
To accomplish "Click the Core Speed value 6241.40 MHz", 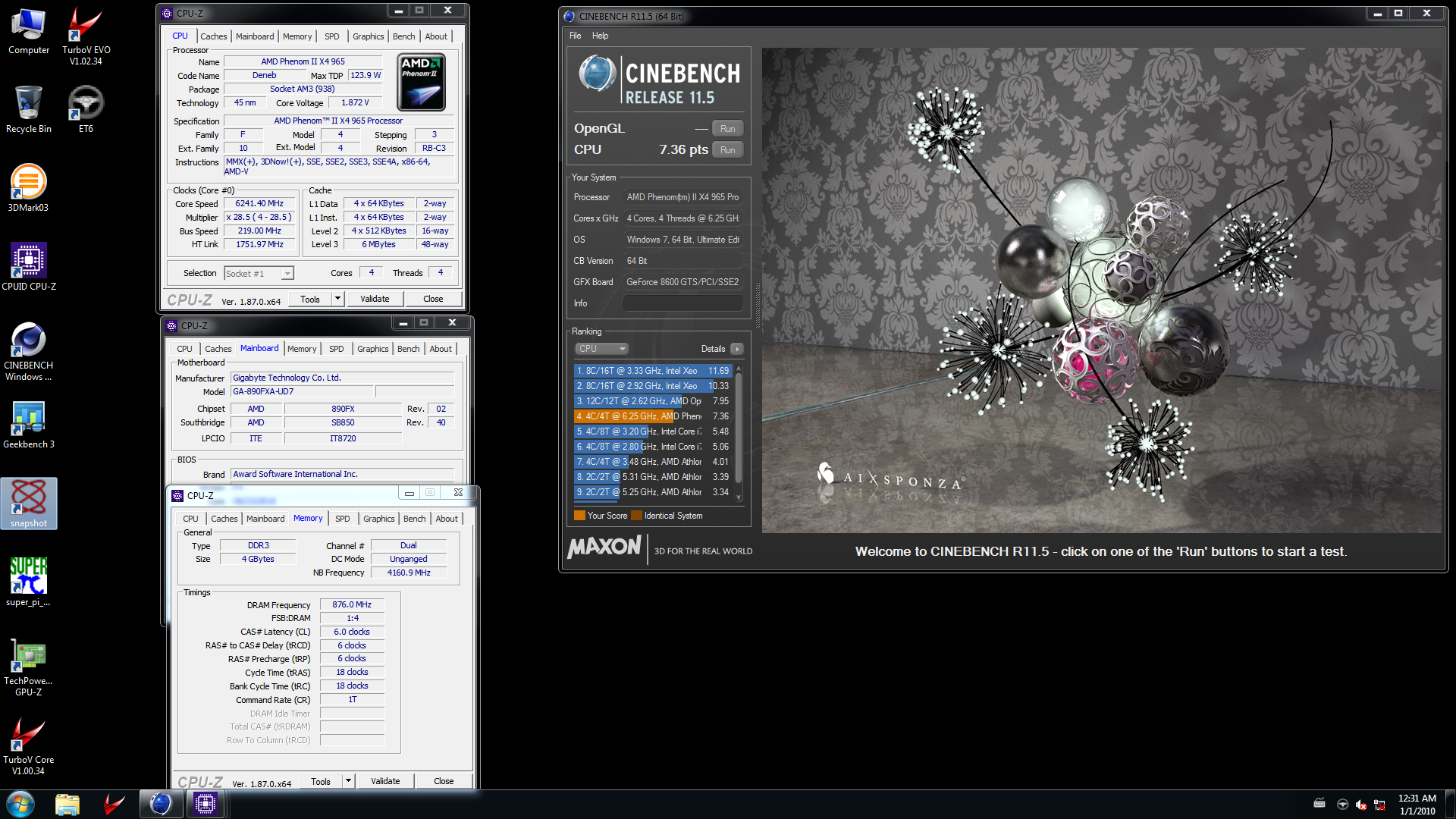I will pos(259,204).
